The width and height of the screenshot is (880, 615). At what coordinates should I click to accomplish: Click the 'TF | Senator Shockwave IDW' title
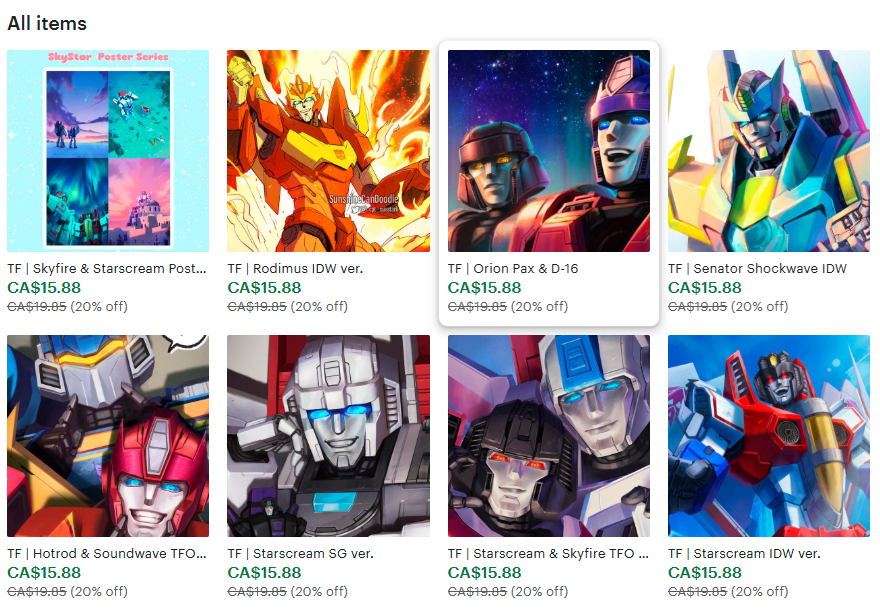click(x=757, y=269)
